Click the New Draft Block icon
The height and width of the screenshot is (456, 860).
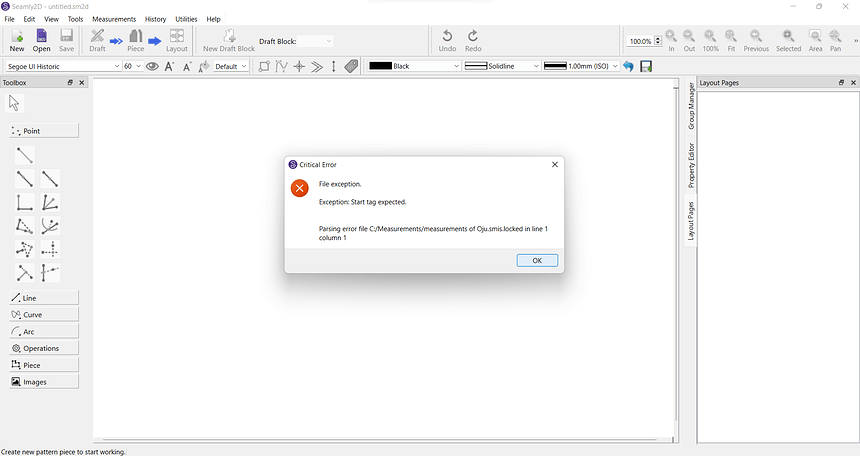point(229,36)
